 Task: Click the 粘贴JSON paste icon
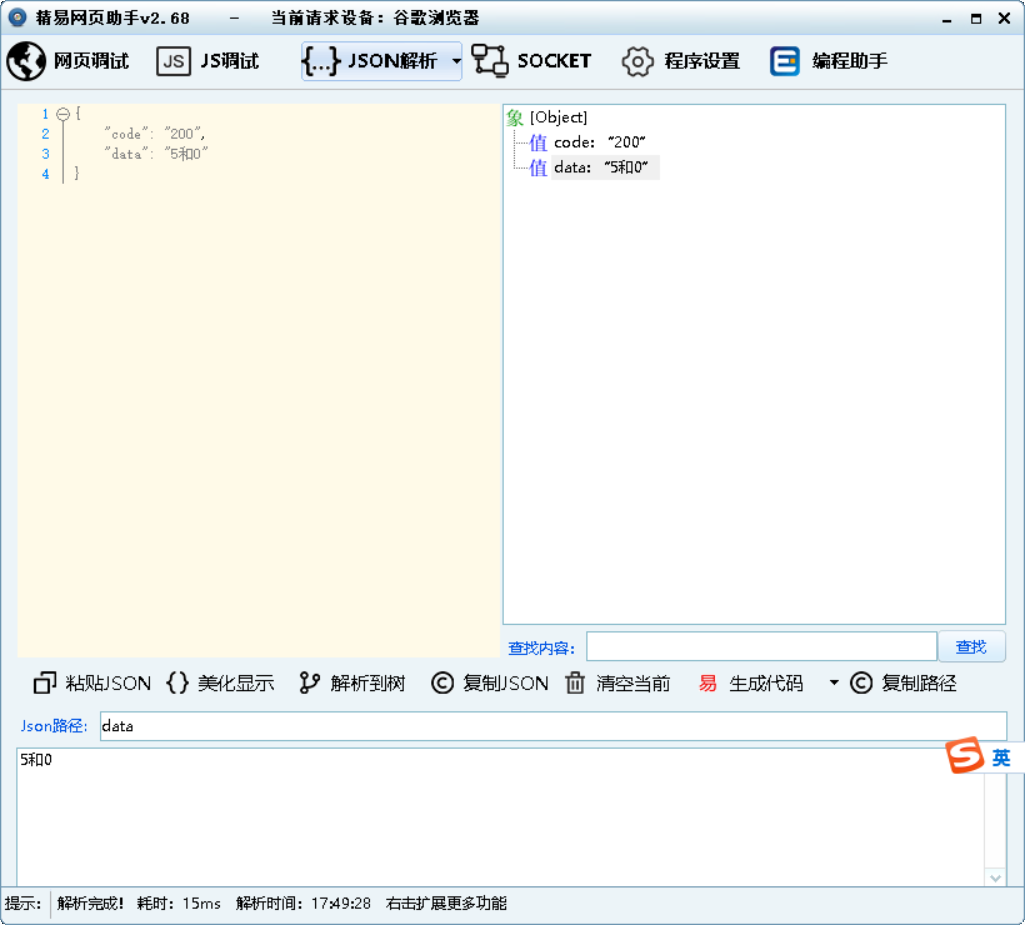45,683
